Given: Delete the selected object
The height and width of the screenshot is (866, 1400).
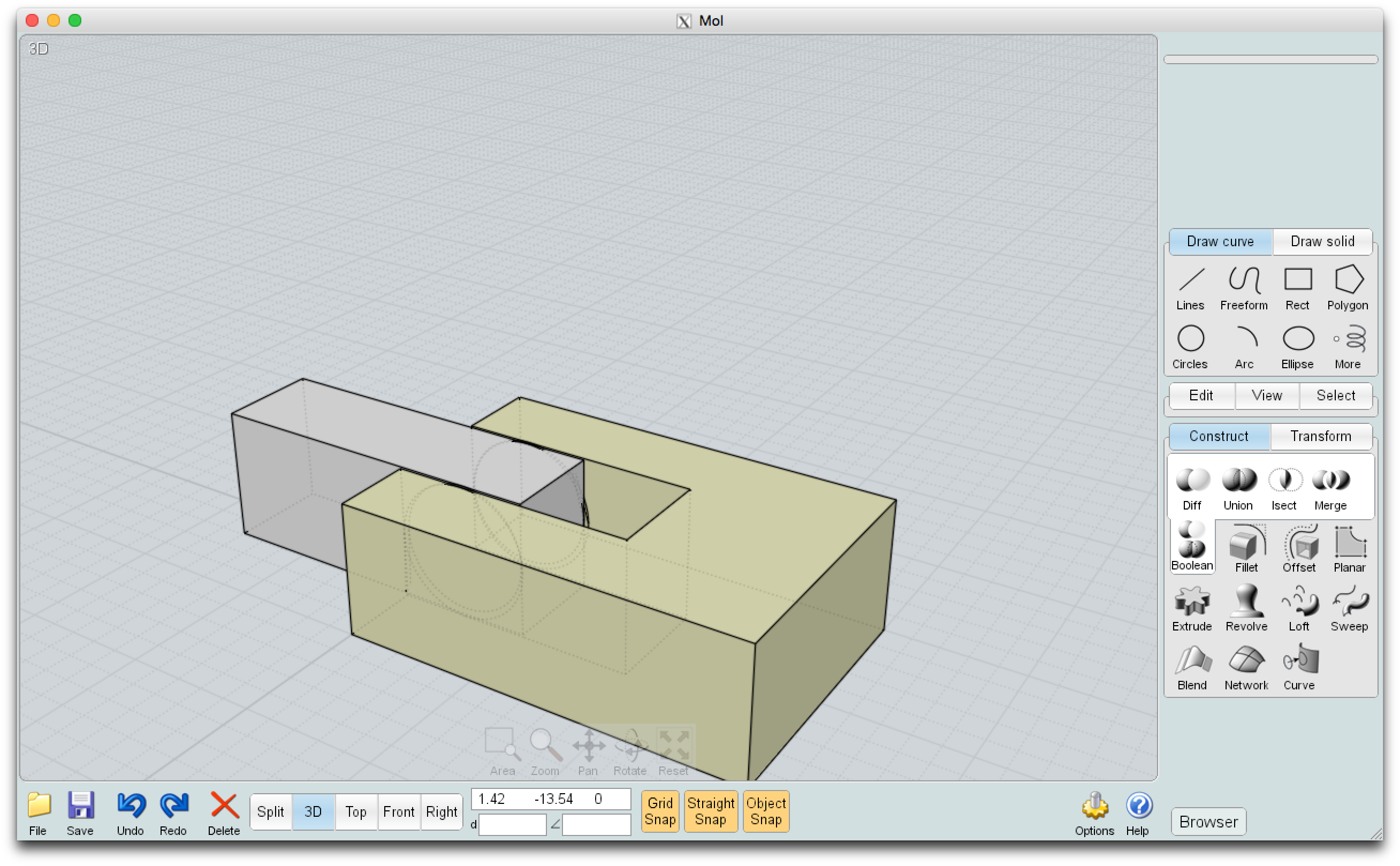Looking at the screenshot, I should [x=223, y=814].
